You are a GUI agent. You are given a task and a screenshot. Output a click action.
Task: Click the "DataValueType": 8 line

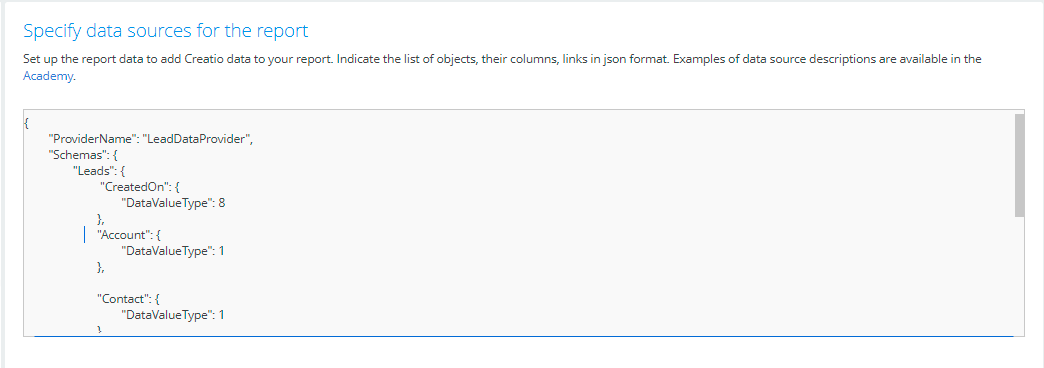coord(173,203)
